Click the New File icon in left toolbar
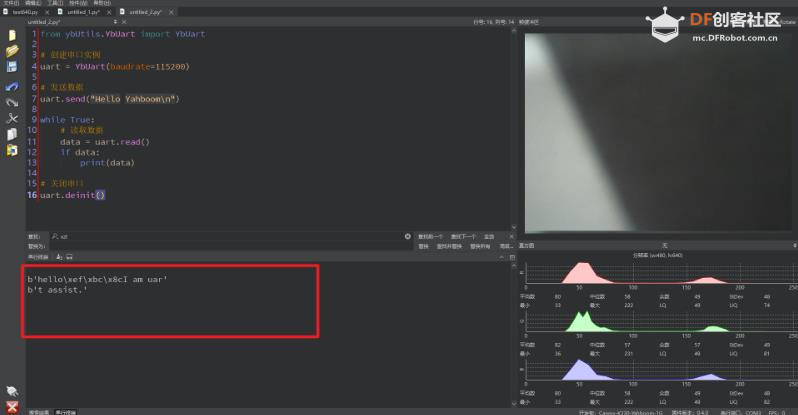 tap(11, 35)
